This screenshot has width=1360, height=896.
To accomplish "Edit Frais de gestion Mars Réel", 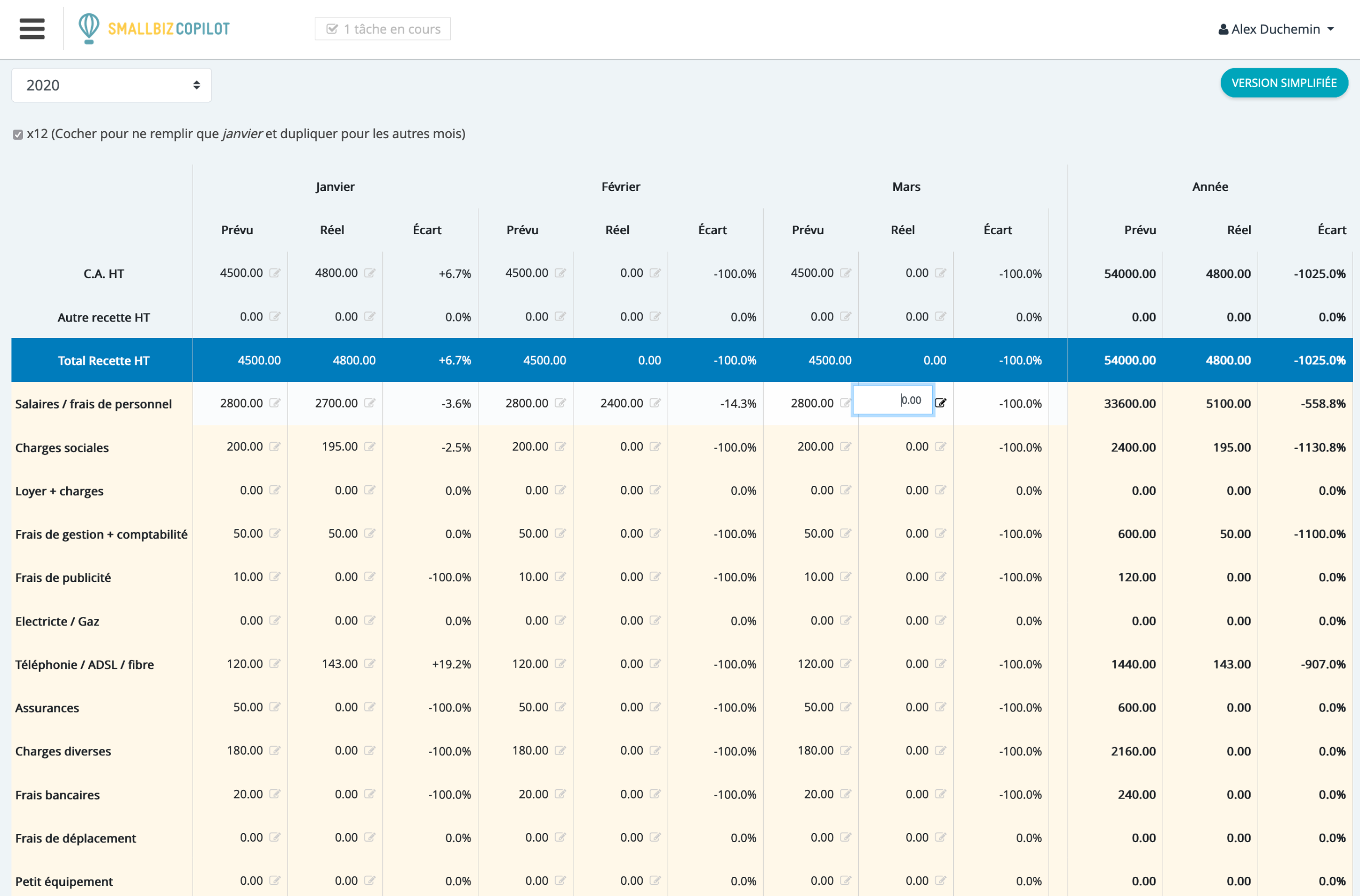I will click(x=941, y=534).
